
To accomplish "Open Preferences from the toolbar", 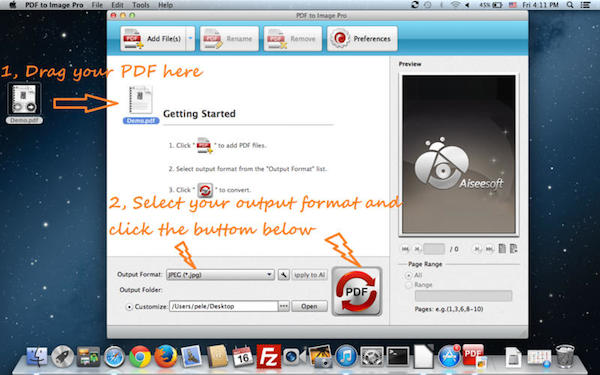I will pos(362,39).
